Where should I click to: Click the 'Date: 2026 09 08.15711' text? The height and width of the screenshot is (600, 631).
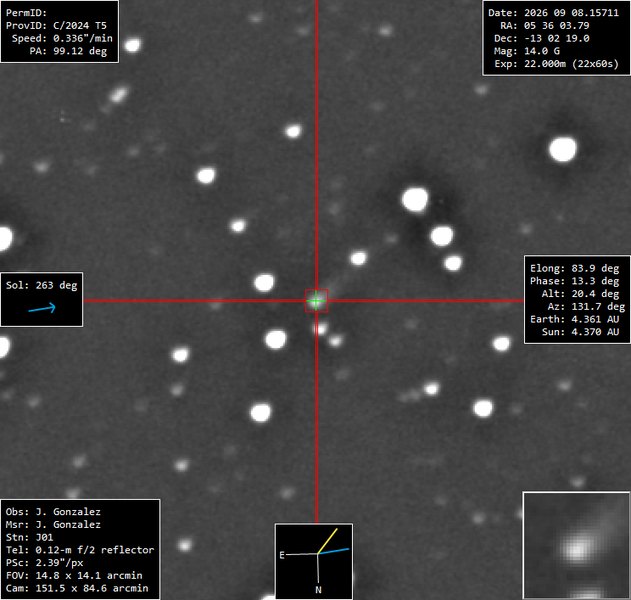[553, 13]
